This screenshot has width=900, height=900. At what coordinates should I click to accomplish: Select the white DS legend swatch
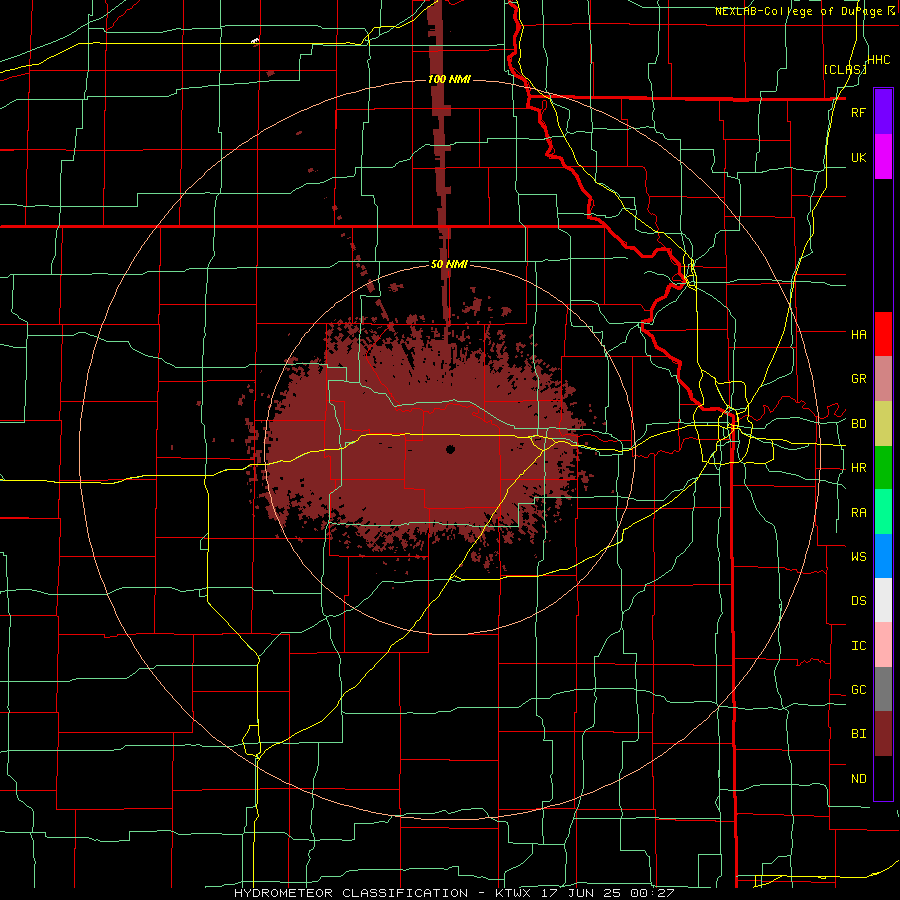point(883,600)
